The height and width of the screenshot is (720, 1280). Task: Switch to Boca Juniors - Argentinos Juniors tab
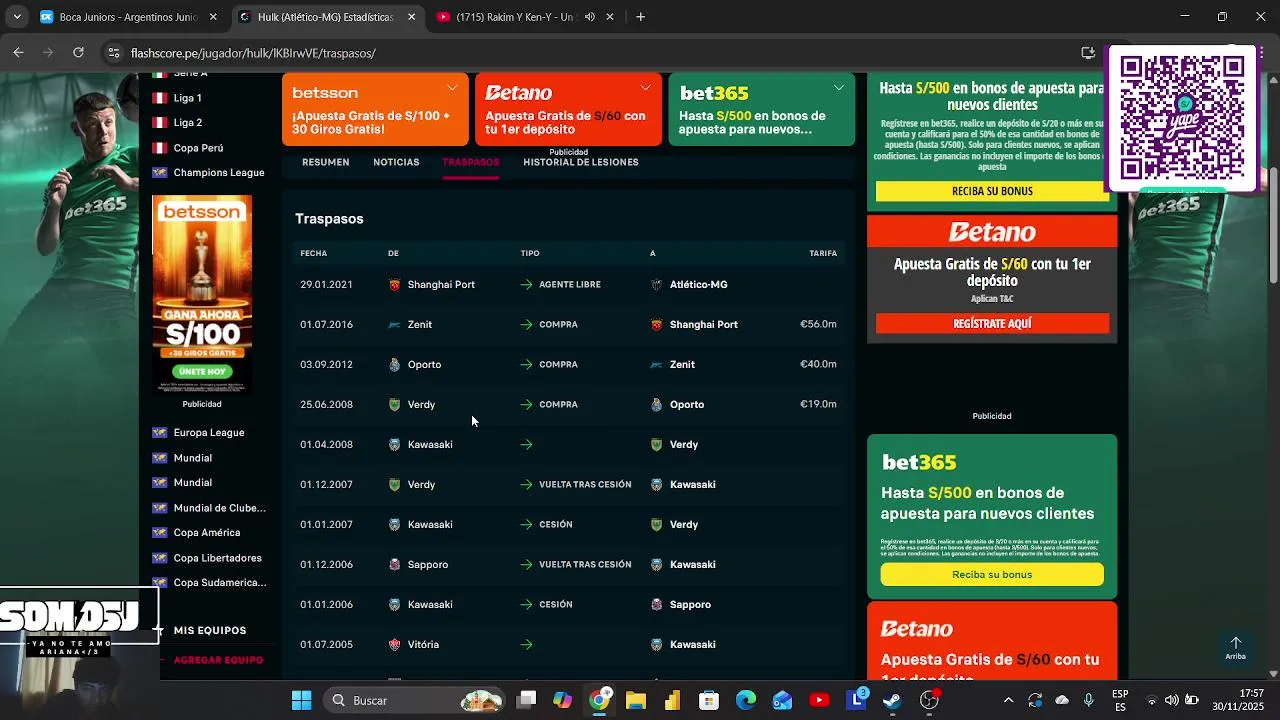click(x=129, y=17)
